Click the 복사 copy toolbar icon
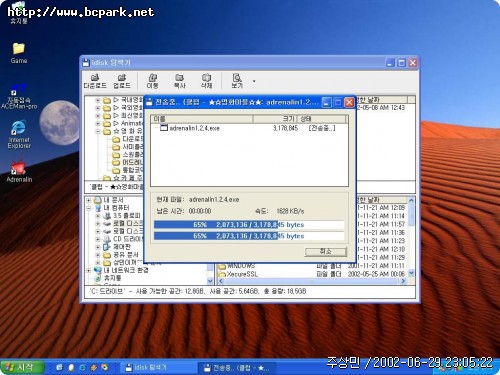 pos(179,81)
